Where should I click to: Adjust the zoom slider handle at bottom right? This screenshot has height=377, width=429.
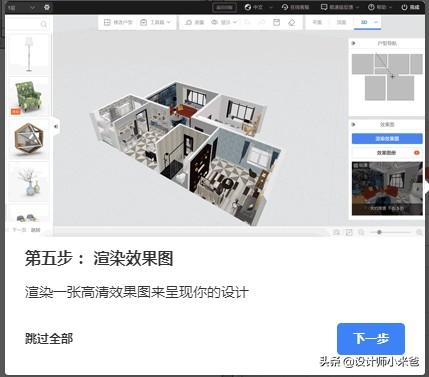(379, 232)
